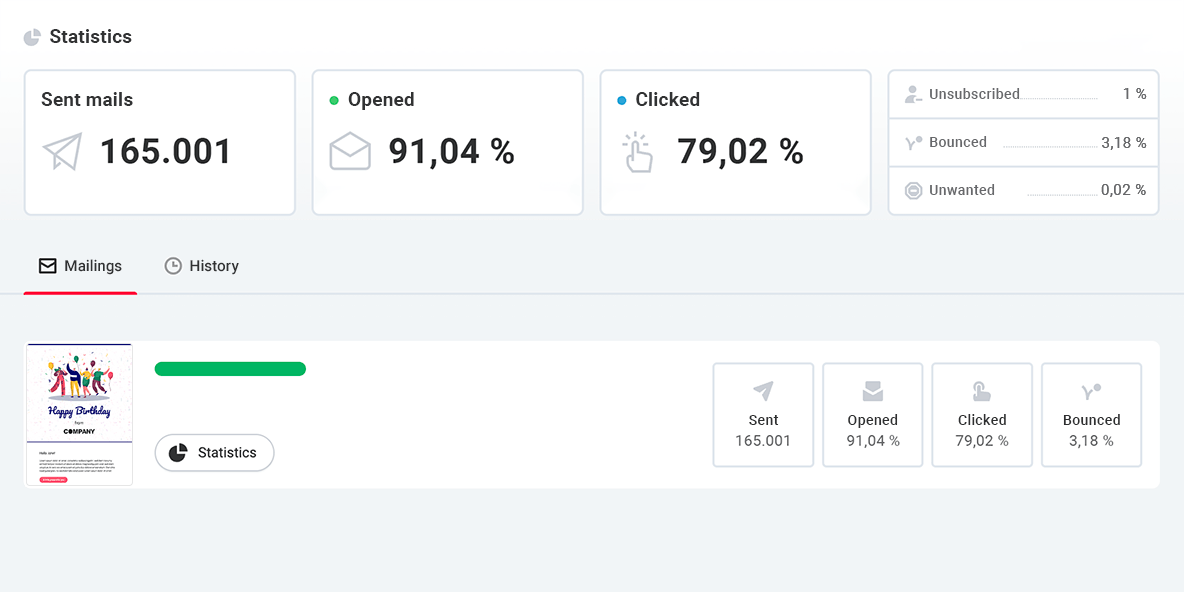Click the Unwanted spam icon
The width and height of the screenshot is (1184, 592).
(912, 190)
